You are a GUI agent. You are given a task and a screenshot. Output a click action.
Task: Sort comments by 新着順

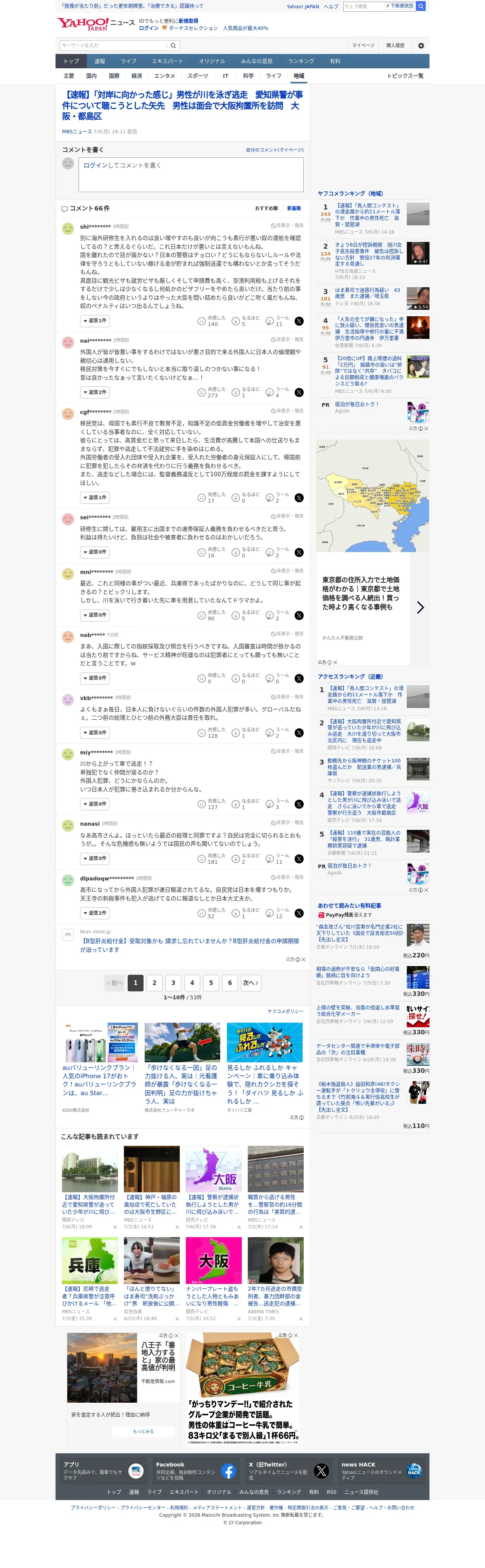tap(293, 208)
